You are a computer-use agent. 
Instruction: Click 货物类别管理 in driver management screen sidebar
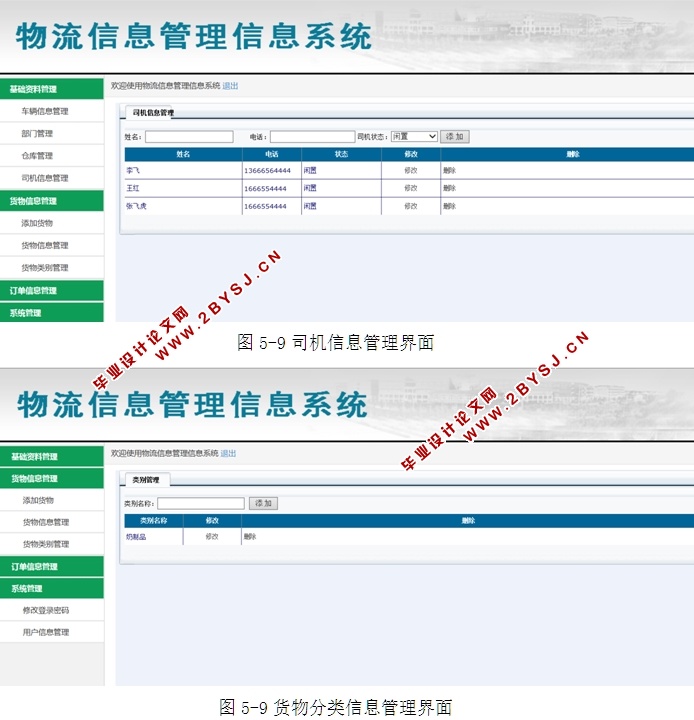[45, 268]
